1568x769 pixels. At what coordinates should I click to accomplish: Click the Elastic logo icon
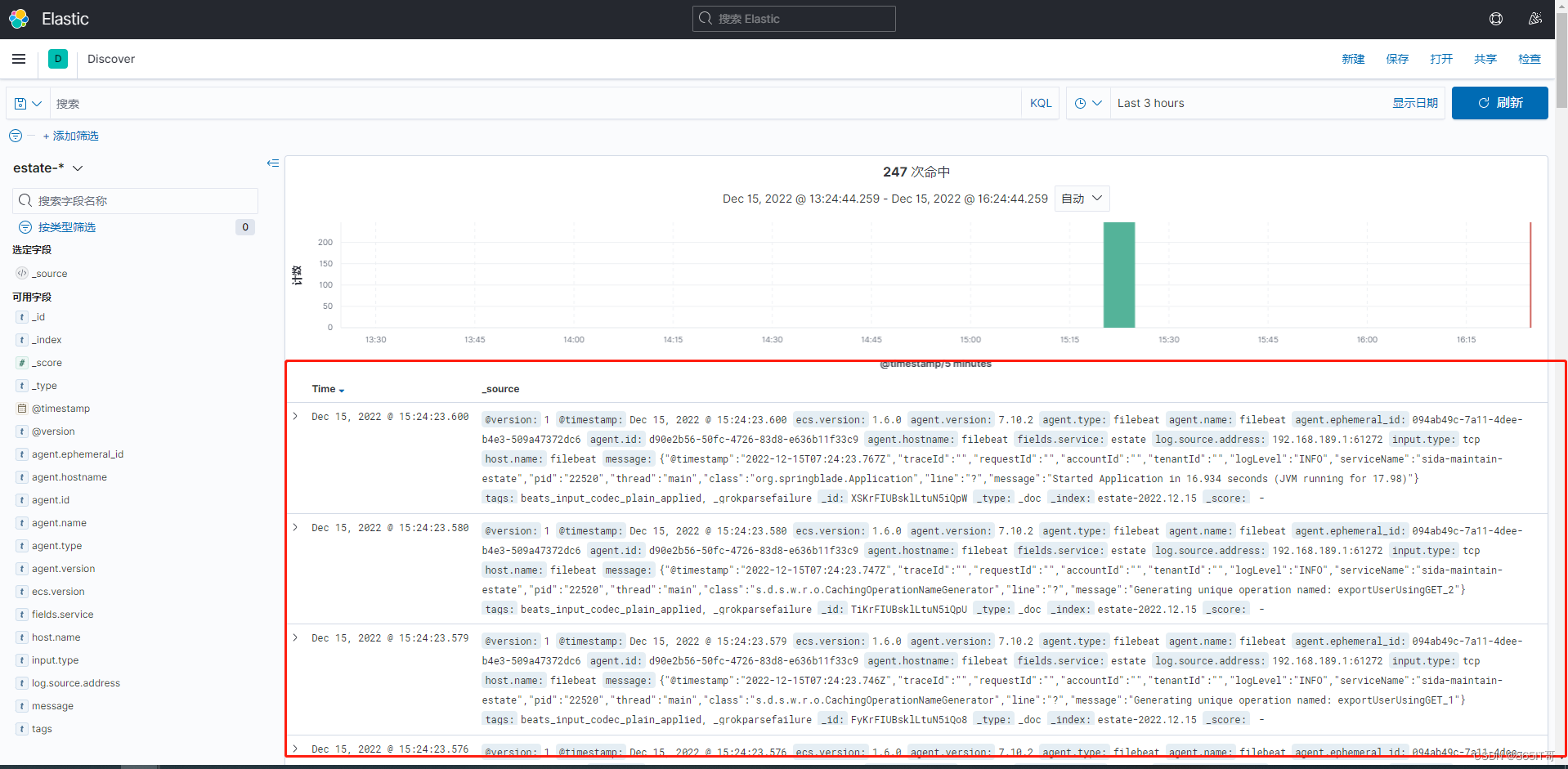pyautogui.click(x=19, y=19)
